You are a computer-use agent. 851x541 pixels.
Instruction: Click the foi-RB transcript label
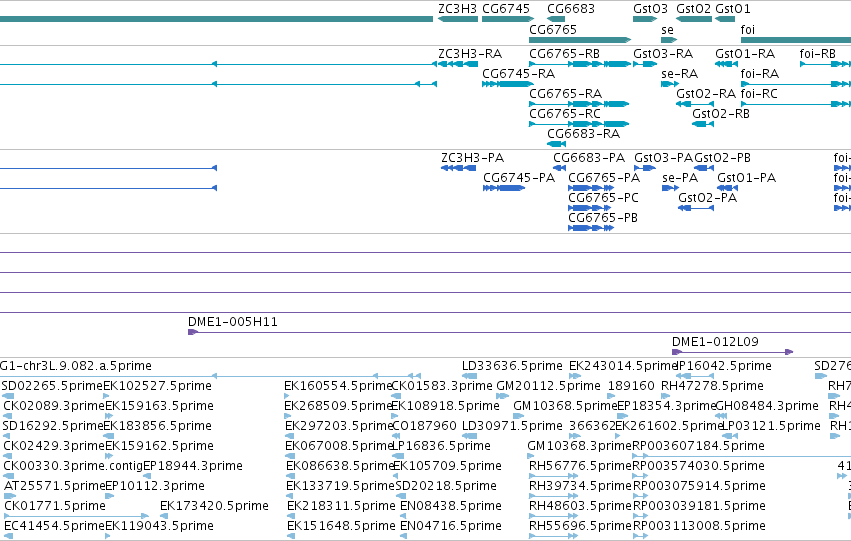click(x=817, y=54)
